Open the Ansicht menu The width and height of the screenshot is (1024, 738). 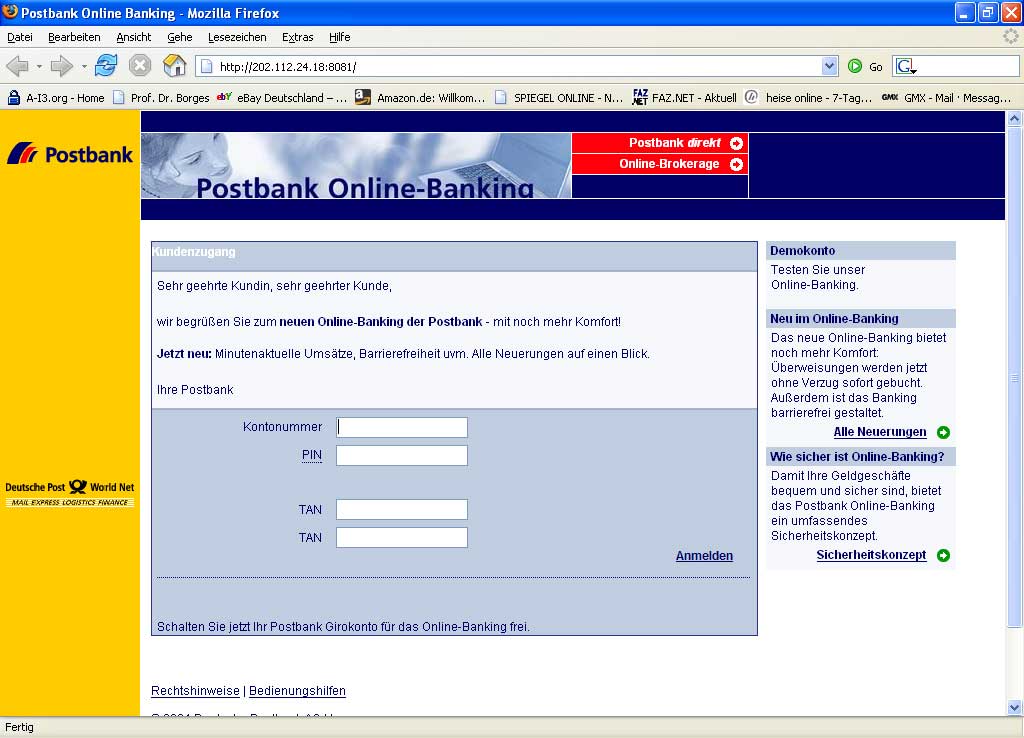pos(133,37)
